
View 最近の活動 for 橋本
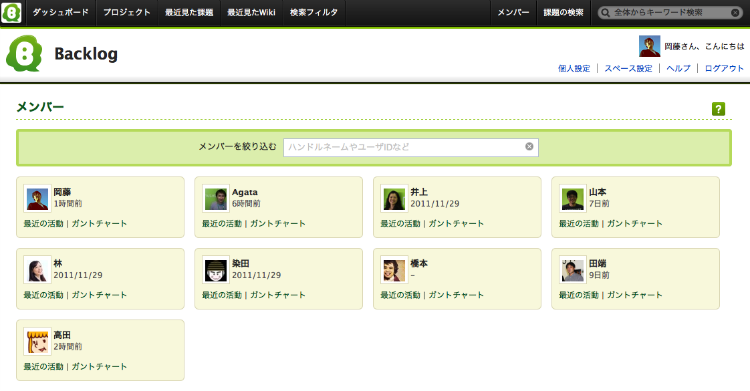(x=400, y=295)
